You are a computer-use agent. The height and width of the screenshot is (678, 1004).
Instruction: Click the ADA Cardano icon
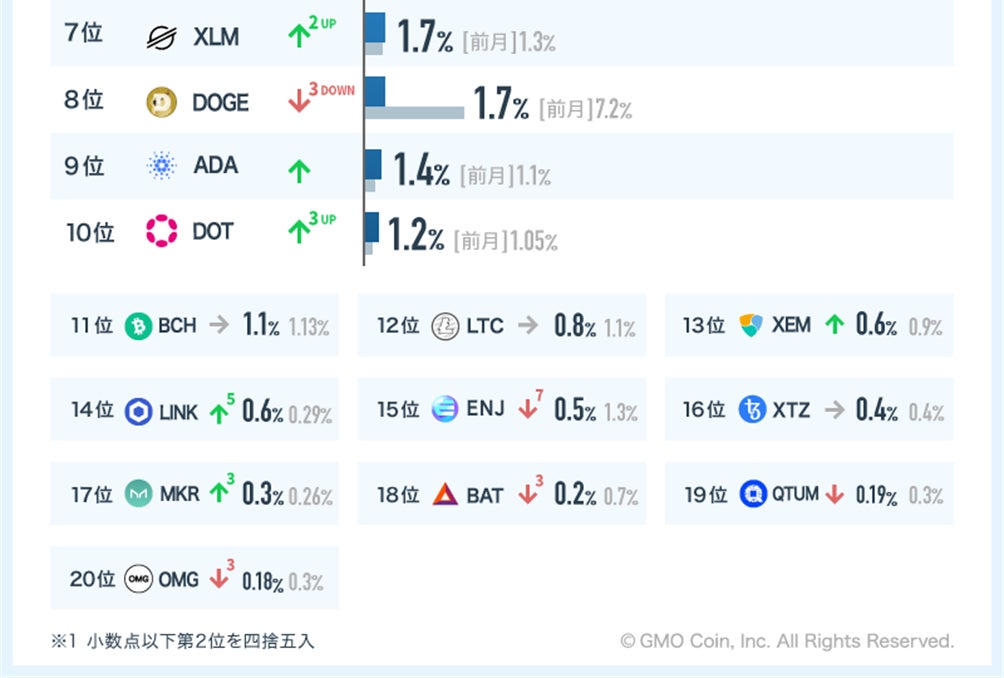click(x=161, y=166)
